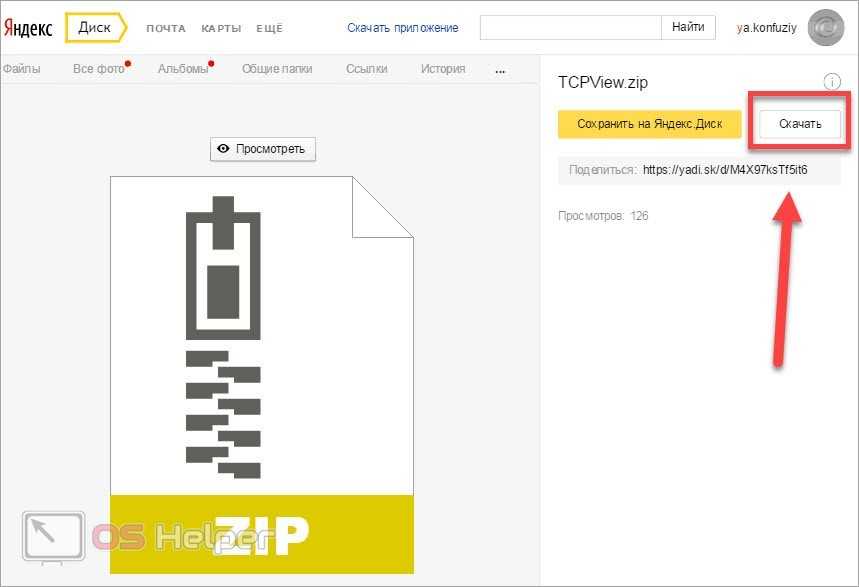Open Почта from the top menu
The height and width of the screenshot is (587, 859).
pos(166,29)
